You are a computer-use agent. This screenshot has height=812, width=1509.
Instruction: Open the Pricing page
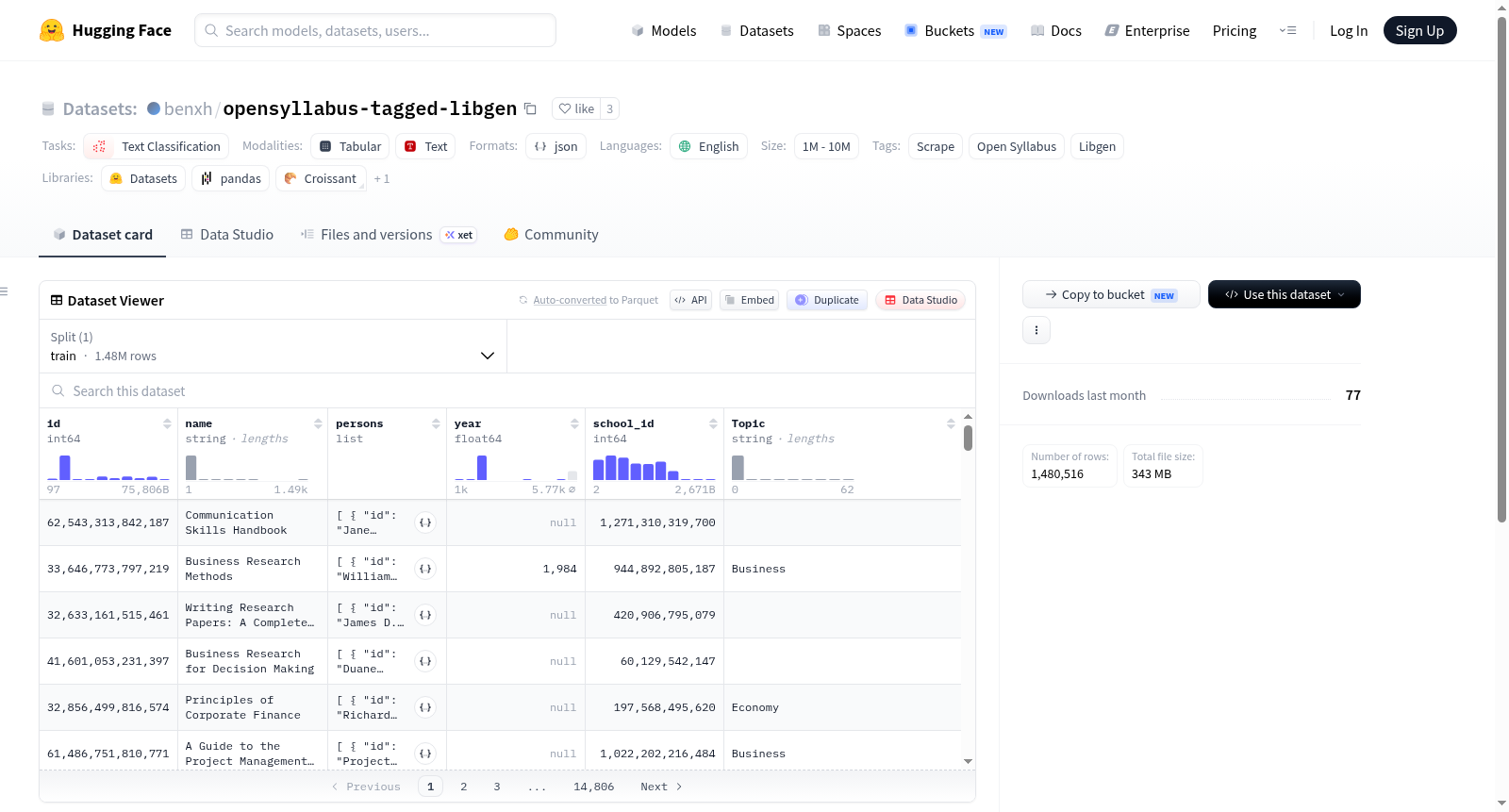pos(1235,30)
